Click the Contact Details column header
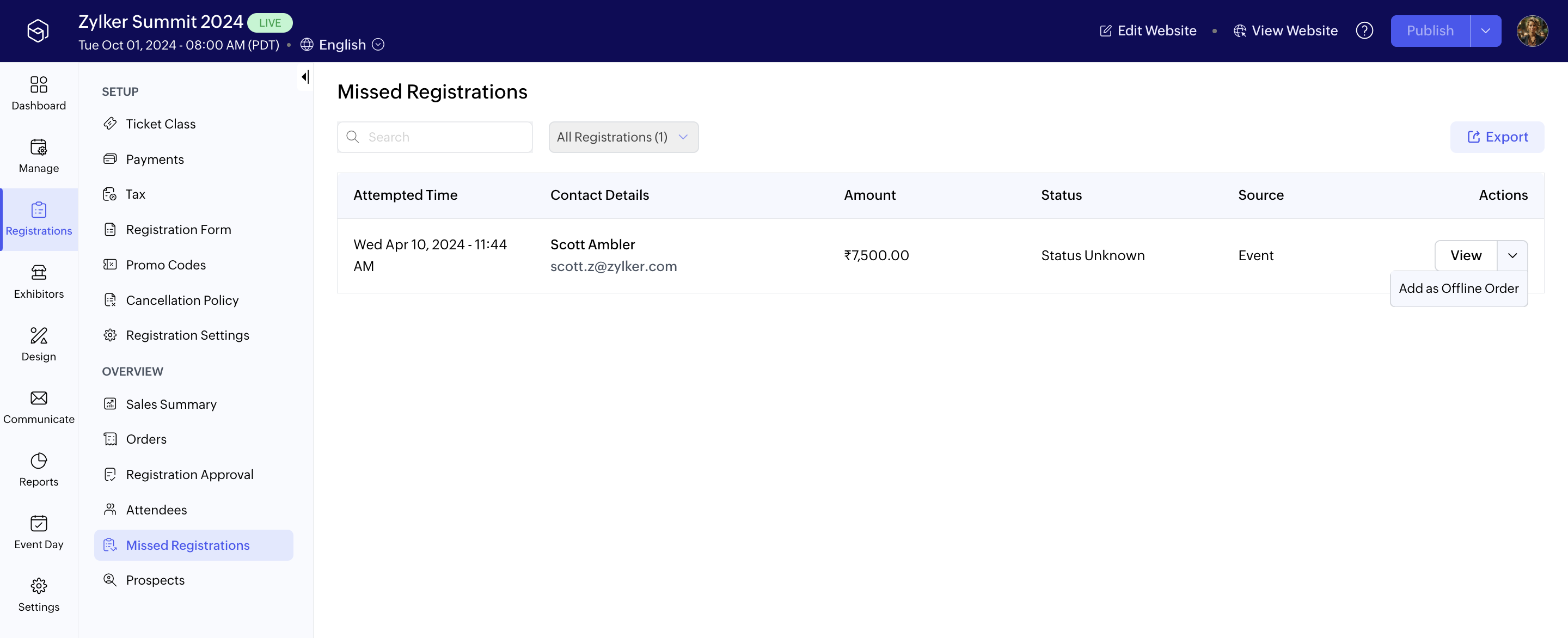 599,195
